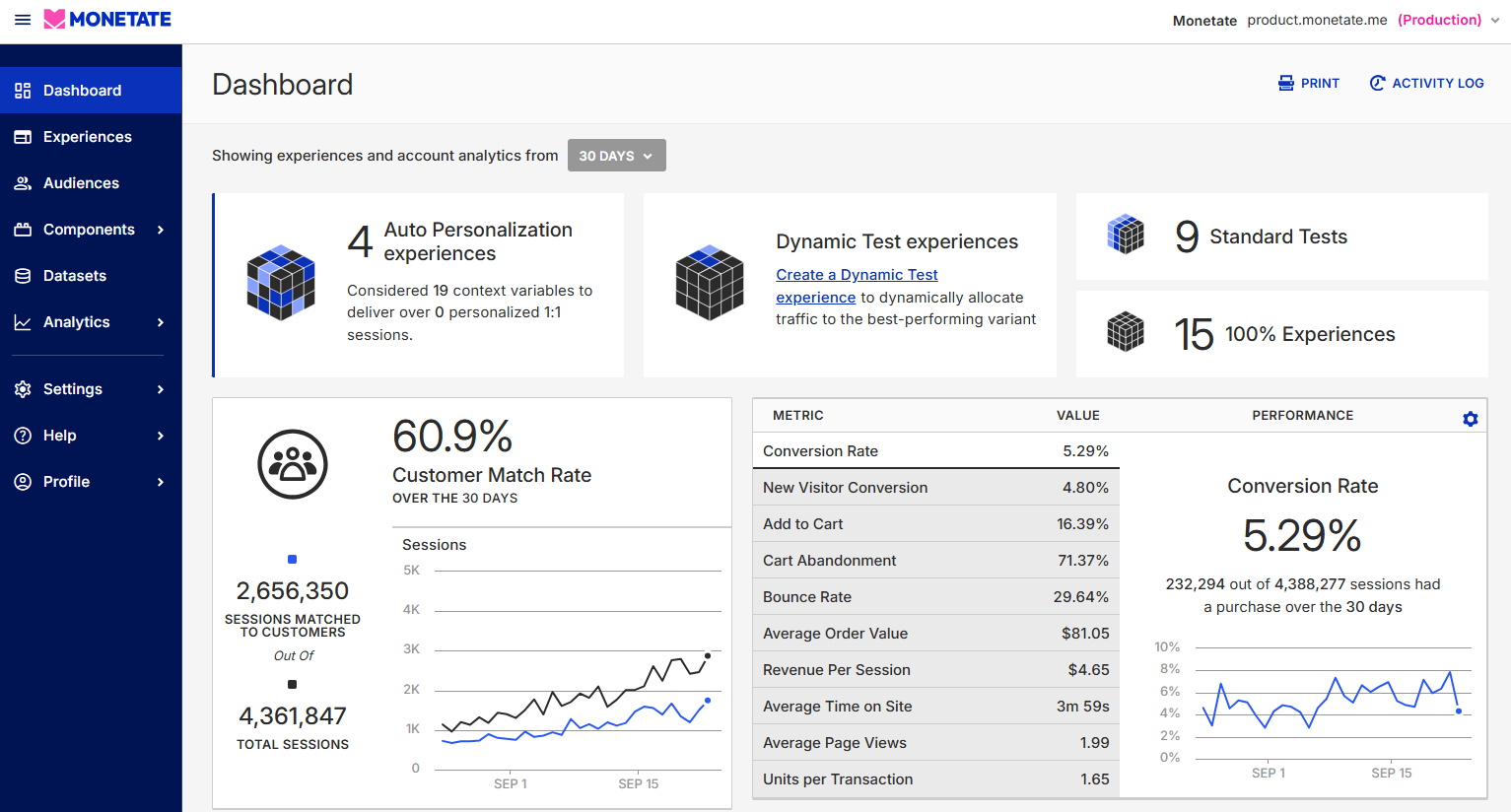The width and height of the screenshot is (1511, 812).
Task: Click the Standard Tests cube icon
Action: (1126, 235)
